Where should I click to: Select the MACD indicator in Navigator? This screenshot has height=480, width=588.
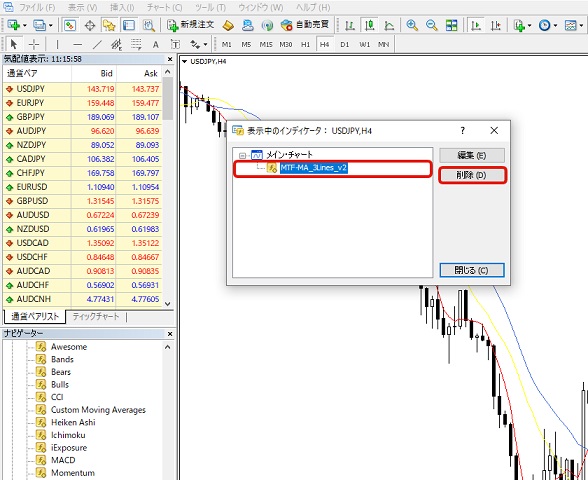63,460
